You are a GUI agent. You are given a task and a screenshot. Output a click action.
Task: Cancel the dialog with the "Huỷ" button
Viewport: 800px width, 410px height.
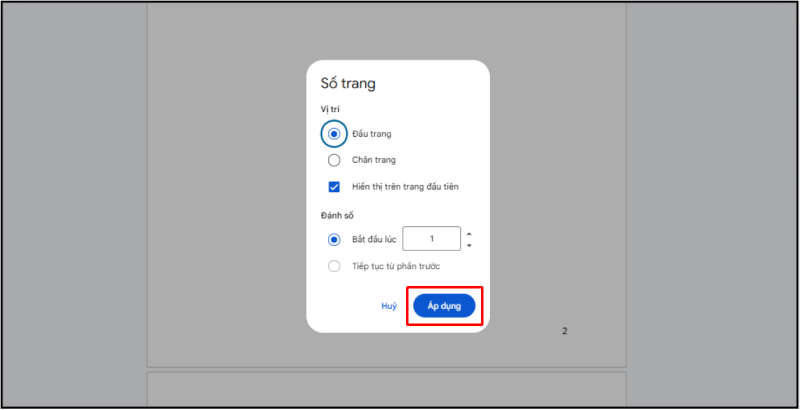pyautogui.click(x=389, y=306)
